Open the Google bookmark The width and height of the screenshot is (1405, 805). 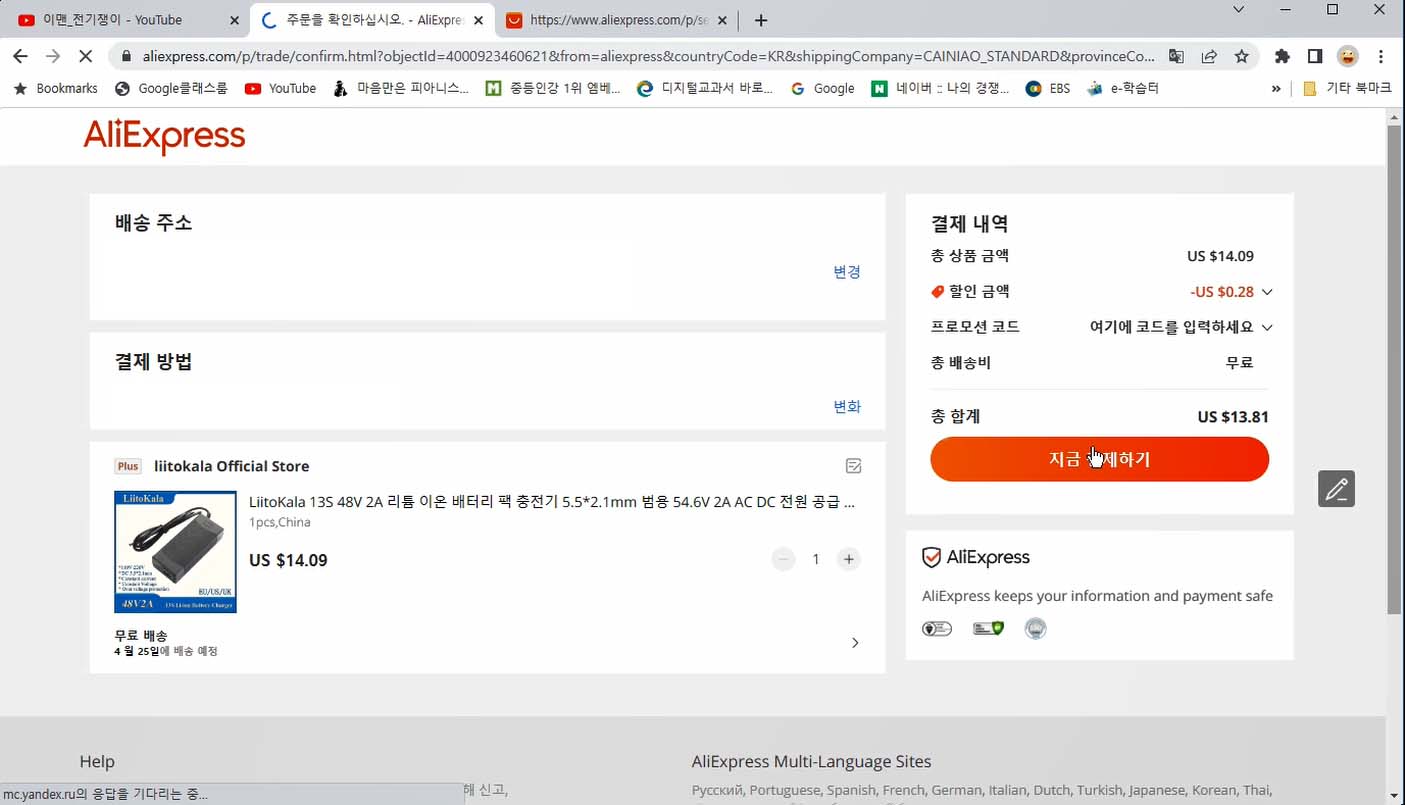[x=822, y=88]
